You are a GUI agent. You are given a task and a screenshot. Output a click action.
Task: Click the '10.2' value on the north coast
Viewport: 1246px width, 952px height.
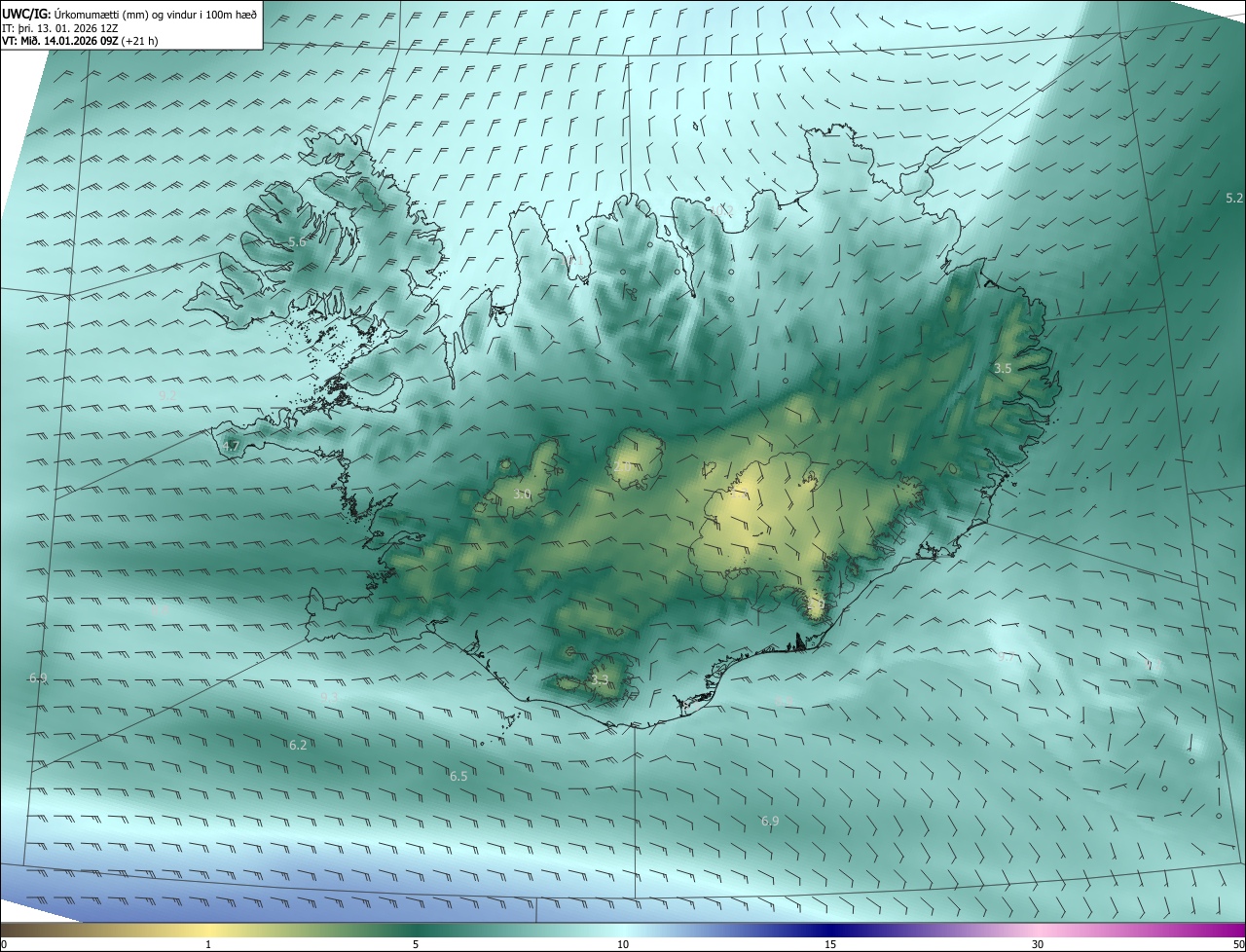point(721,210)
